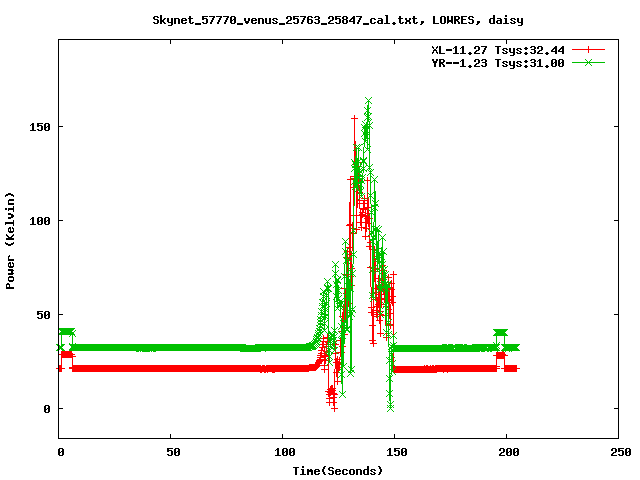
Task: Click the XL-11.27 Tsys:32.44 legend entry
Action: [498, 50]
